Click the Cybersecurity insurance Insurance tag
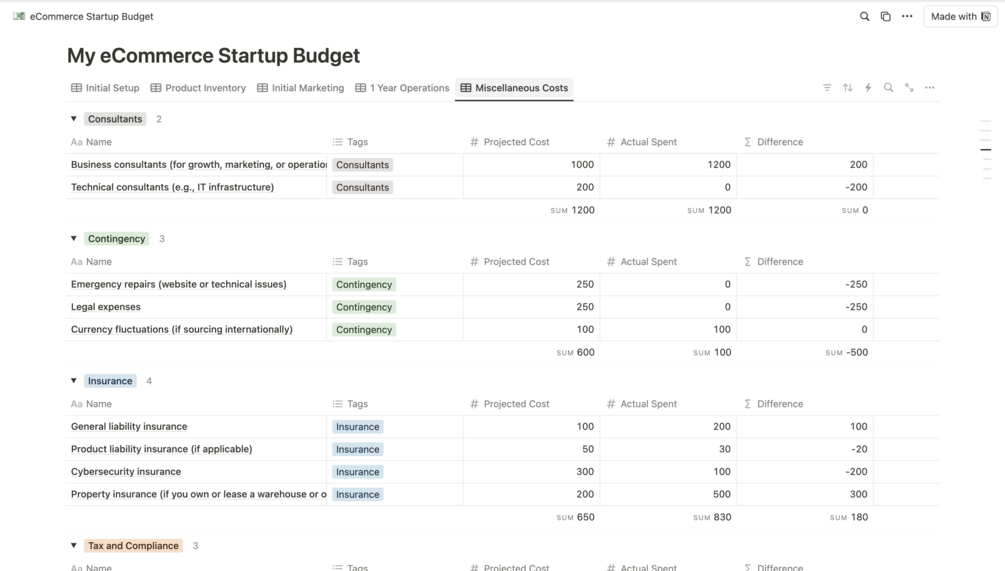This screenshot has width=1005, height=571. pos(358,472)
